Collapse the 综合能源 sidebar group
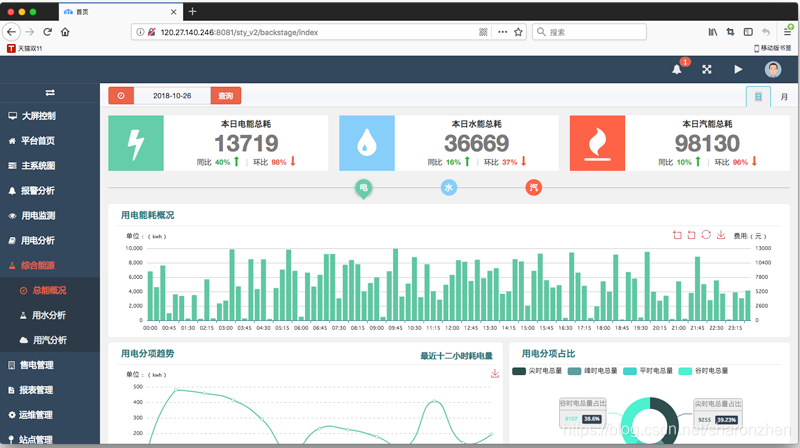 [x=50, y=265]
